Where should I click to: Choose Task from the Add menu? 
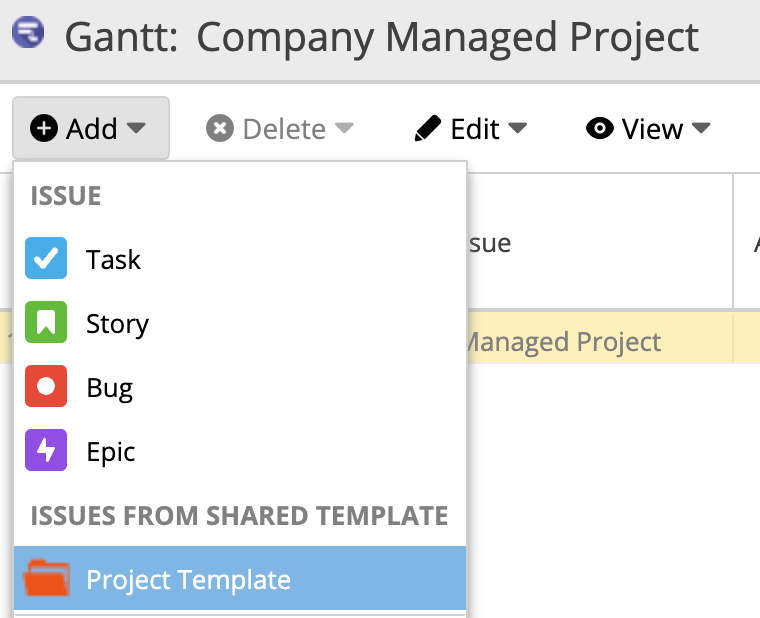click(113, 259)
